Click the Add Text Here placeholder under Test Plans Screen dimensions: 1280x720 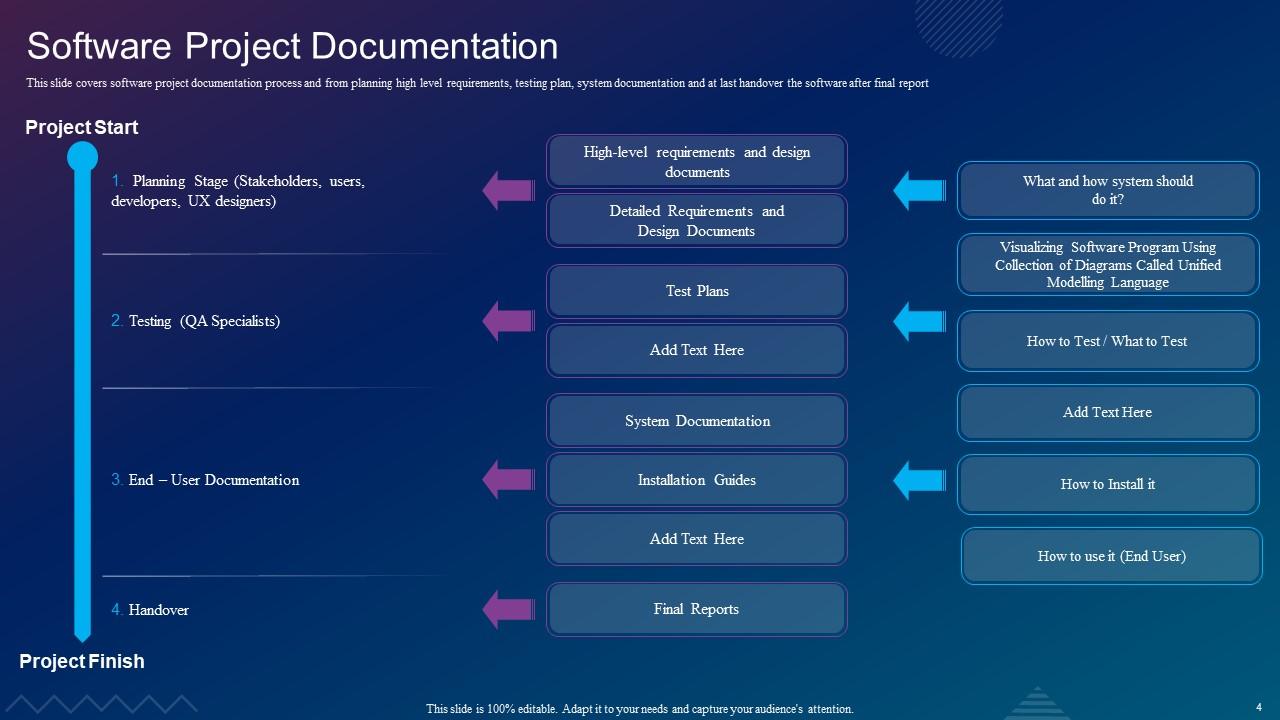click(x=696, y=350)
